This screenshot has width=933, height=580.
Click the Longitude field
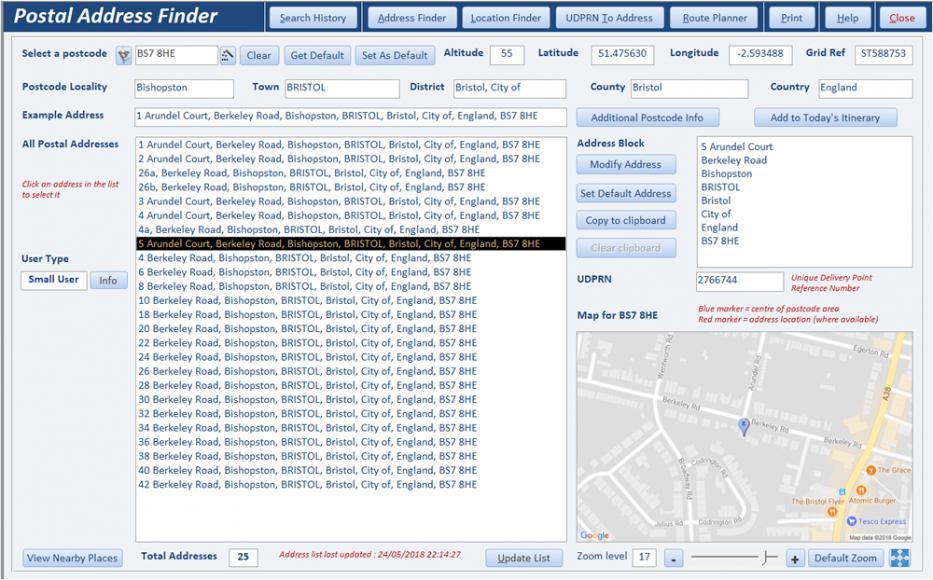click(x=760, y=54)
